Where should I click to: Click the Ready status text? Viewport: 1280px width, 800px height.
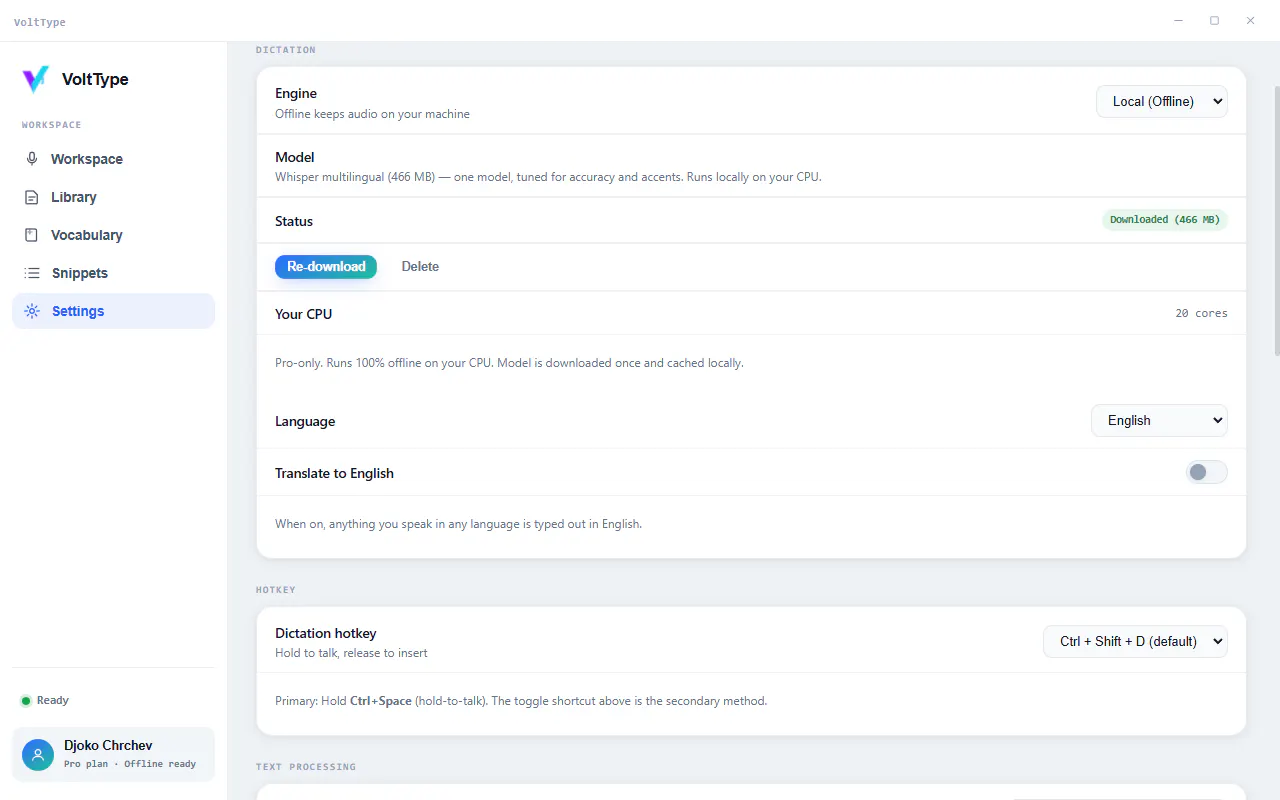53,701
